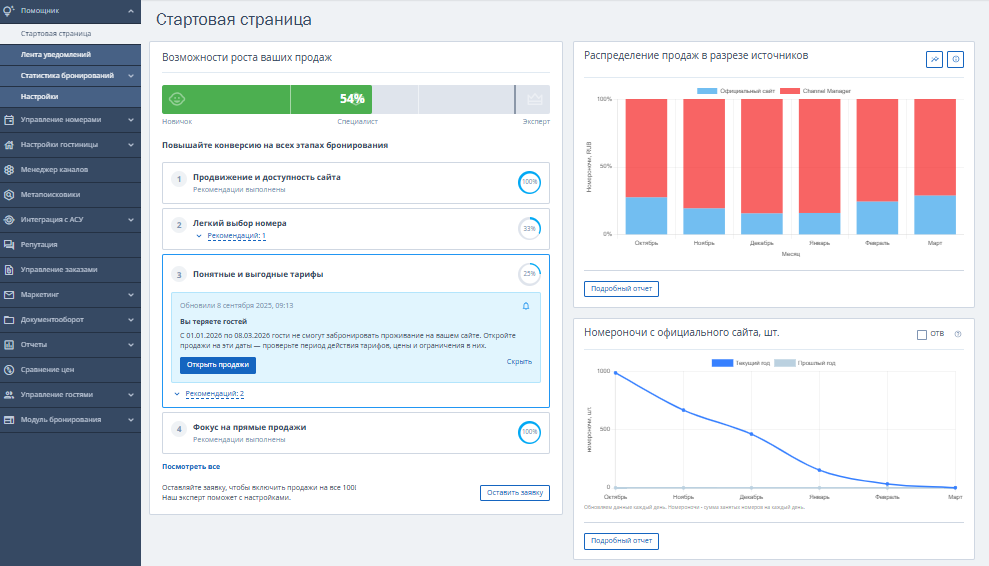Image resolution: width=989 pixels, height=566 pixels.
Task: Toggle the Официальный сайт legend series
Action: pos(735,91)
